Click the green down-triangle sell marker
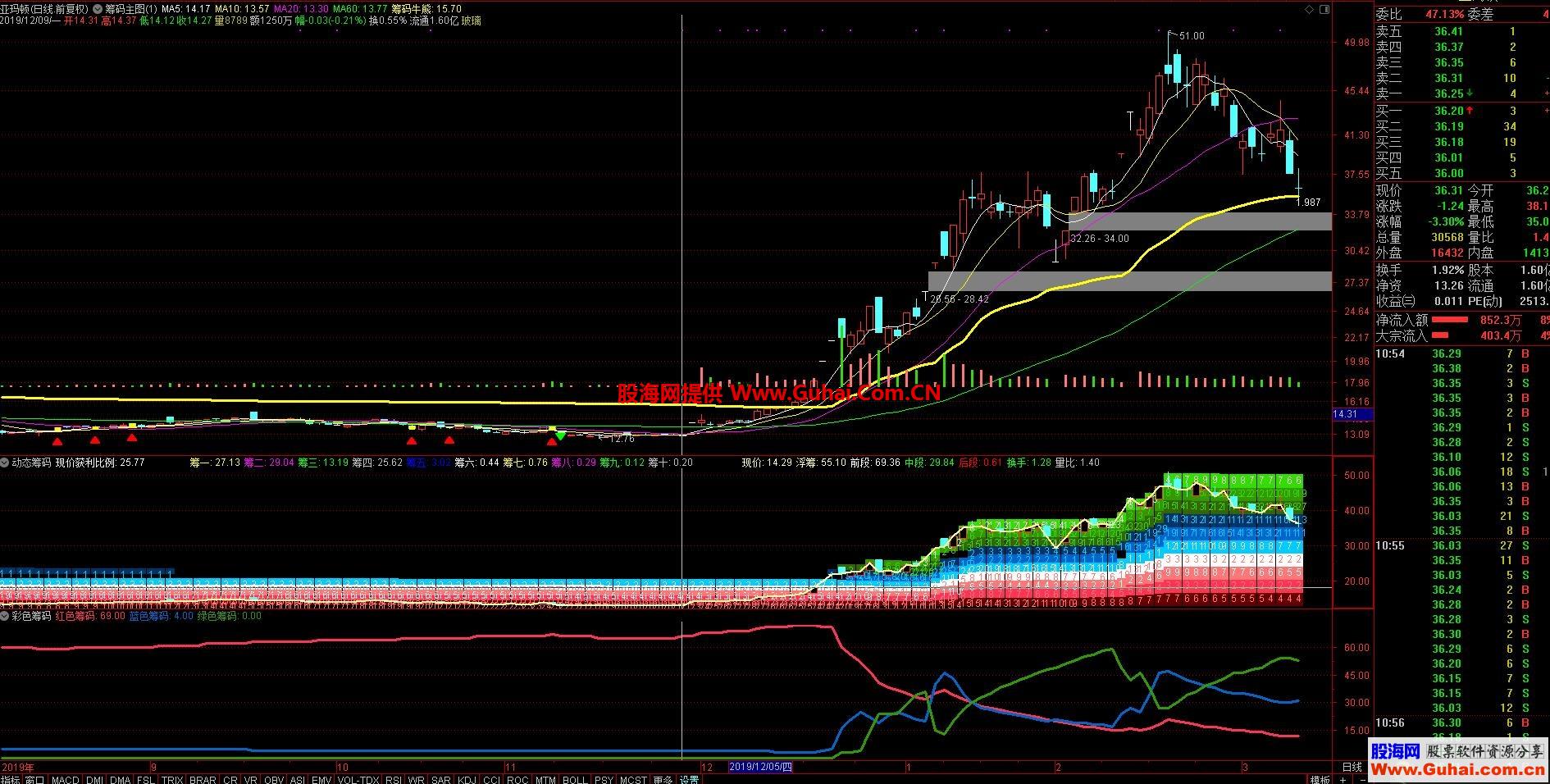This screenshot has width=1550, height=784. [x=559, y=435]
